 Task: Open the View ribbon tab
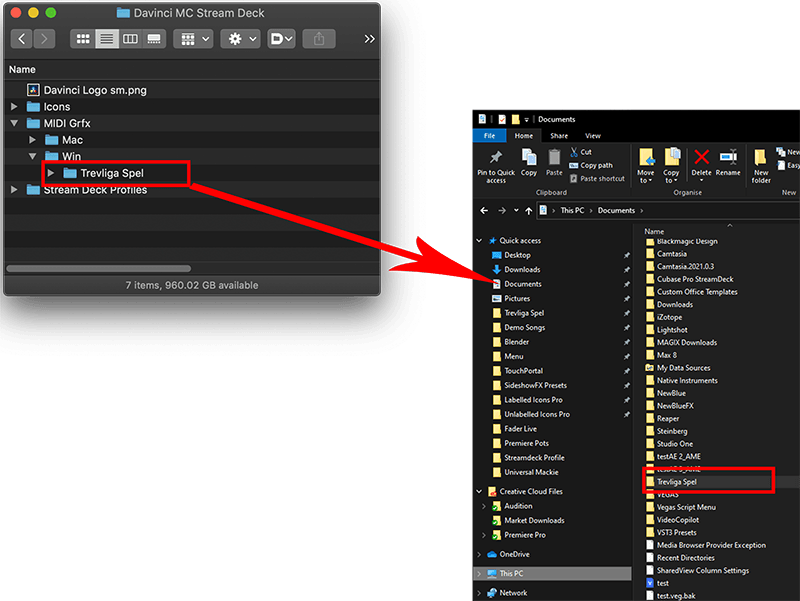click(x=592, y=136)
